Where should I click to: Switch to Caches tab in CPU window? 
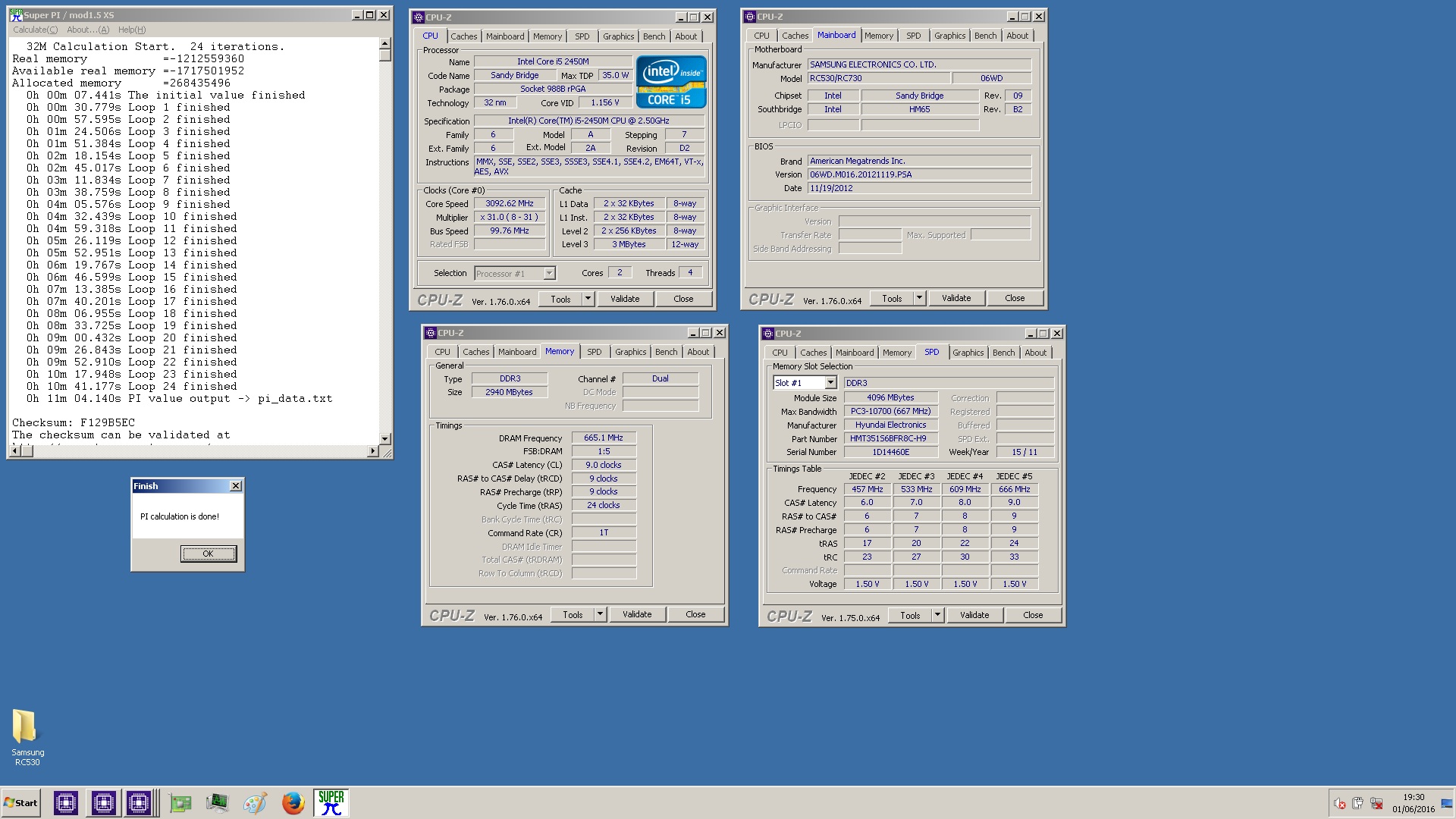pyautogui.click(x=464, y=36)
